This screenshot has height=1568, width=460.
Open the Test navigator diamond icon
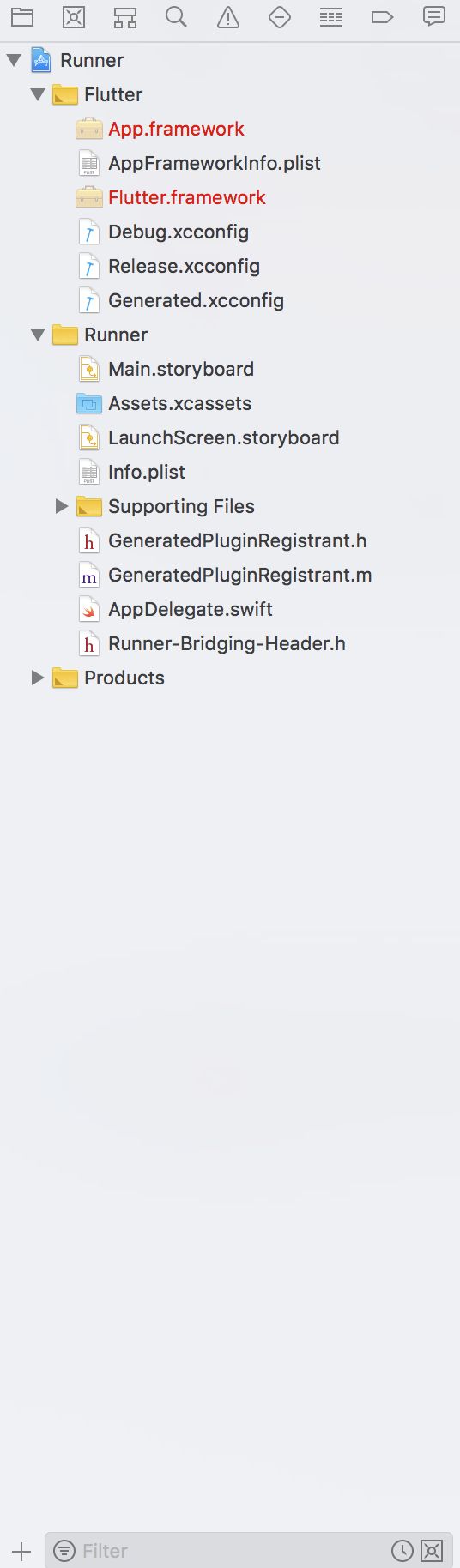pyautogui.click(x=280, y=17)
